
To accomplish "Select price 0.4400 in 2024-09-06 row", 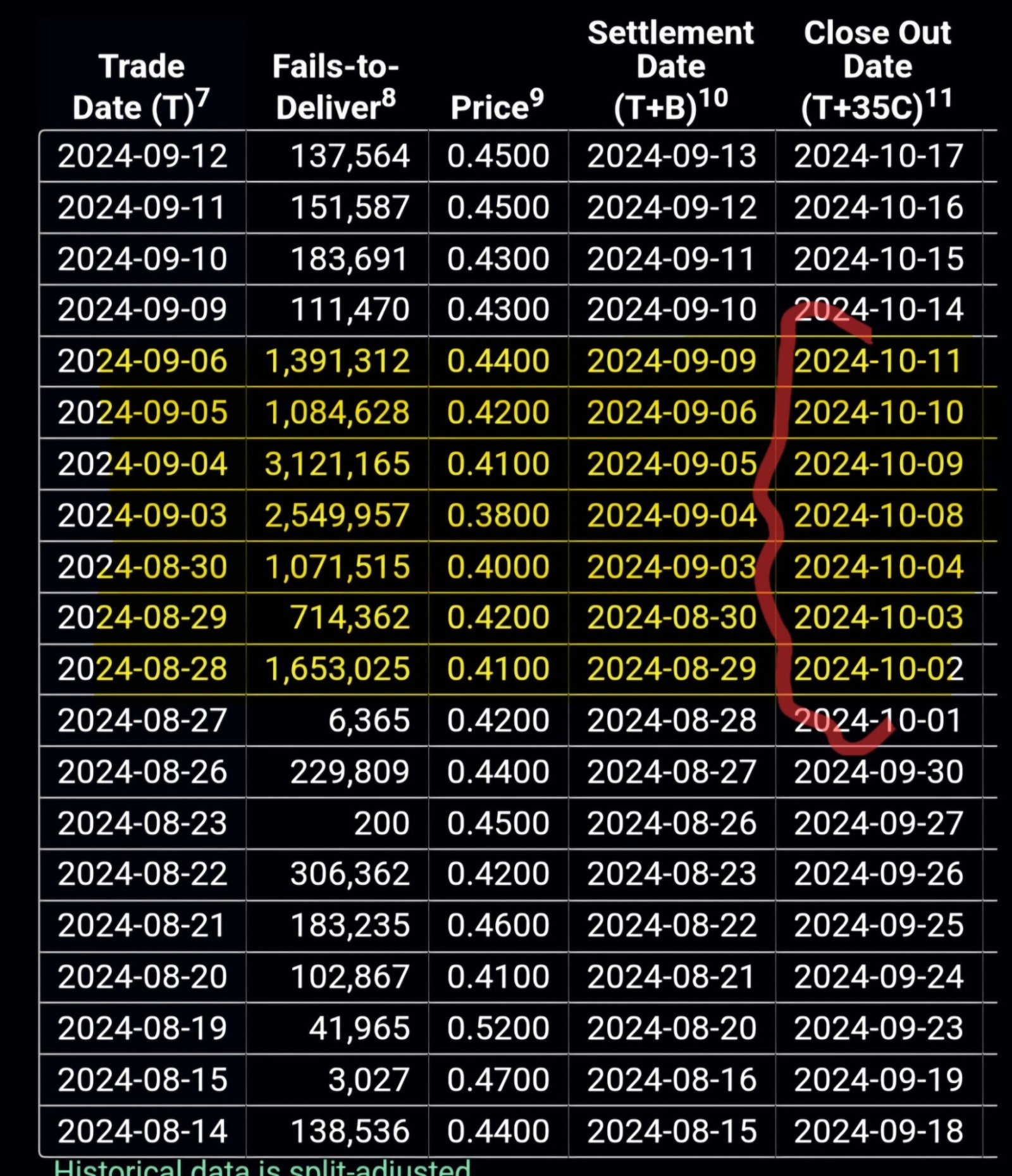I will (x=498, y=361).
